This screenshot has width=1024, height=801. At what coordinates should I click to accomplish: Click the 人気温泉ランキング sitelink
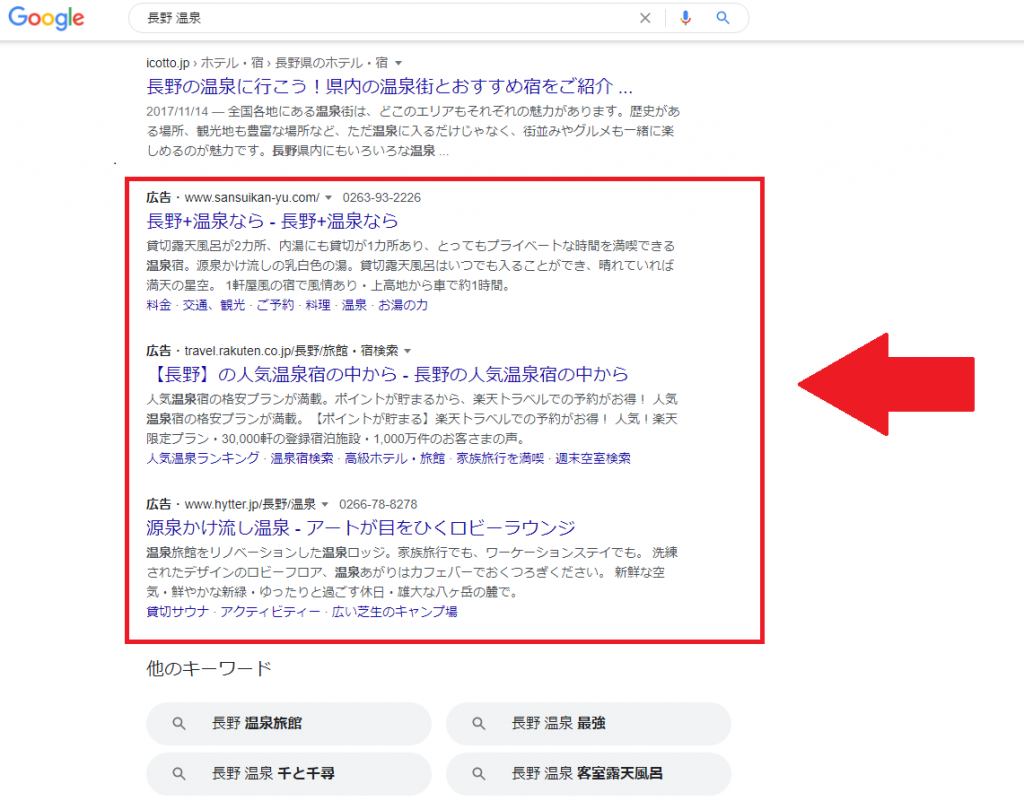coord(203,458)
